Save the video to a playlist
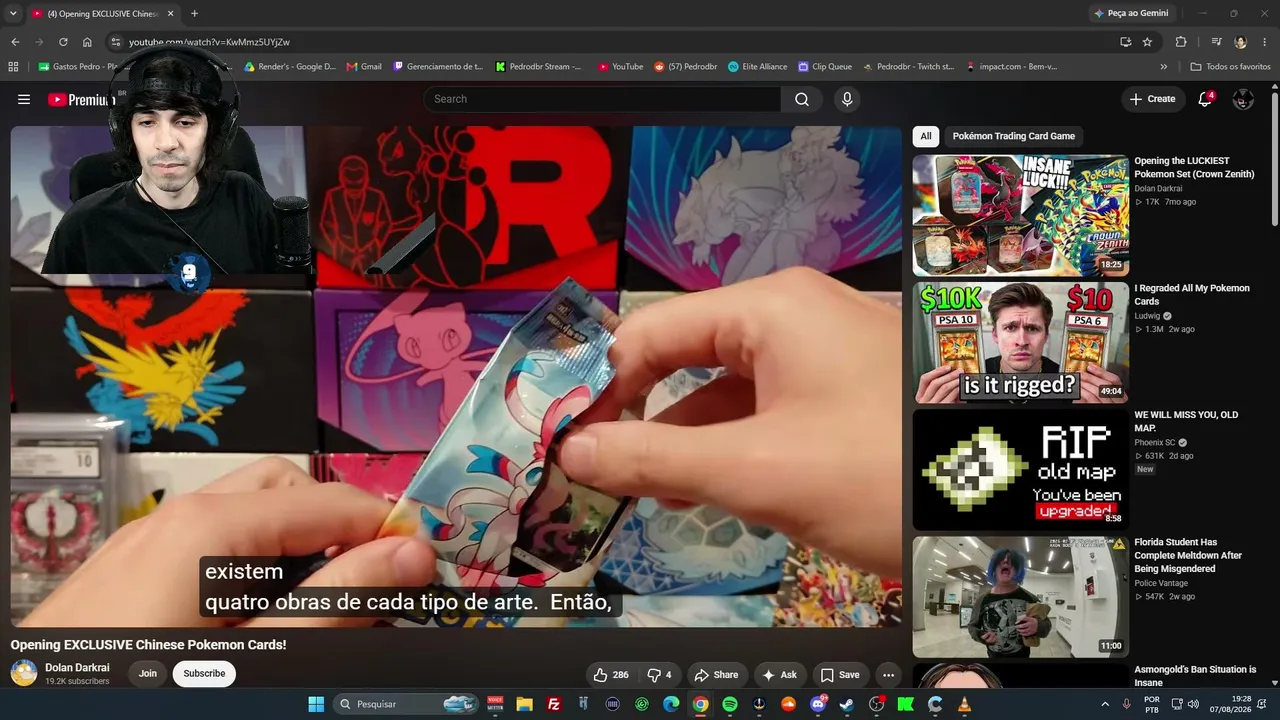The width and height of the screenshot is (1280, 720). [x=840, y=675]
